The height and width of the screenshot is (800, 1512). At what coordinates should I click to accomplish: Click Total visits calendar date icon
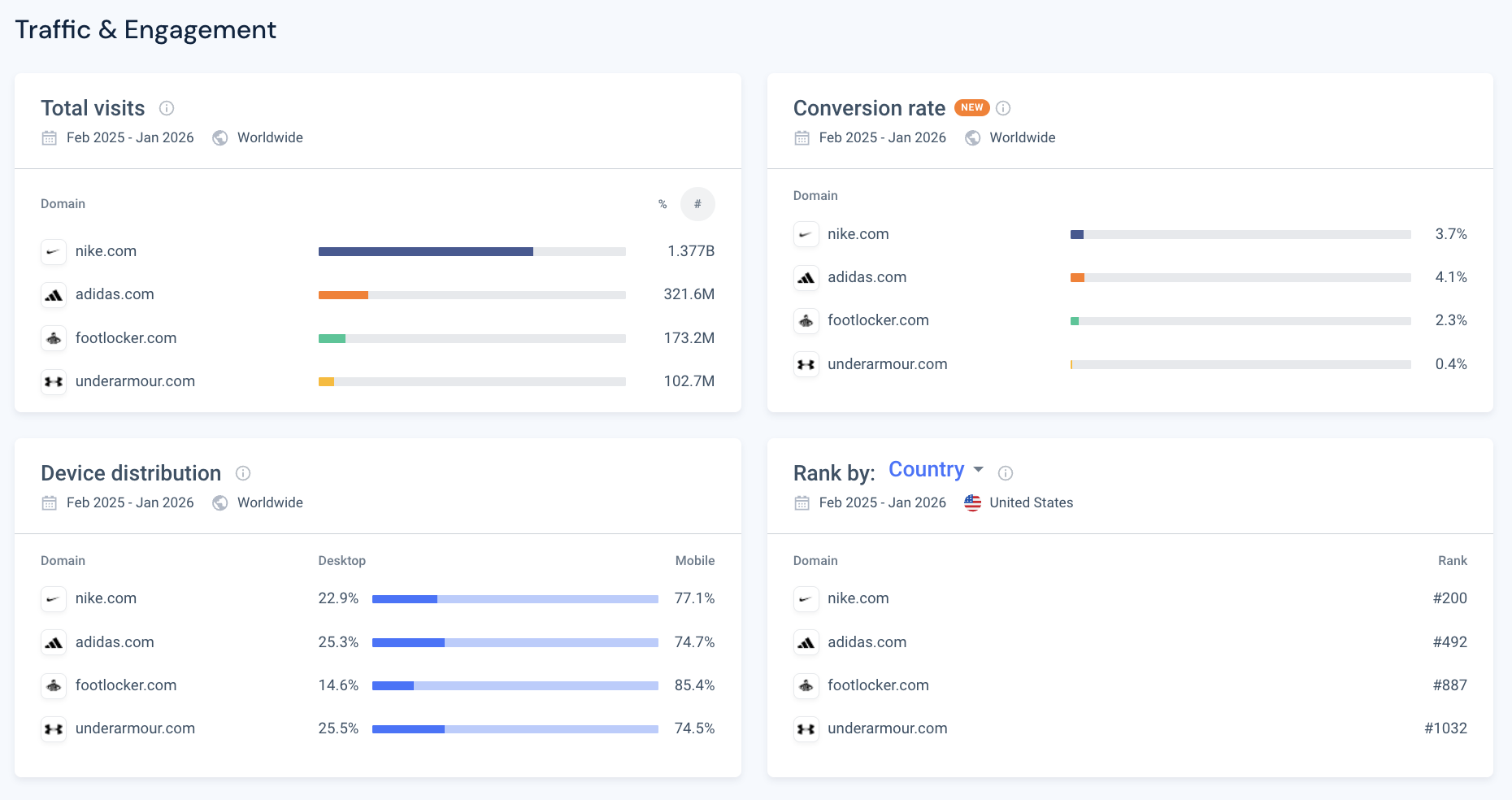click(50, 138)
